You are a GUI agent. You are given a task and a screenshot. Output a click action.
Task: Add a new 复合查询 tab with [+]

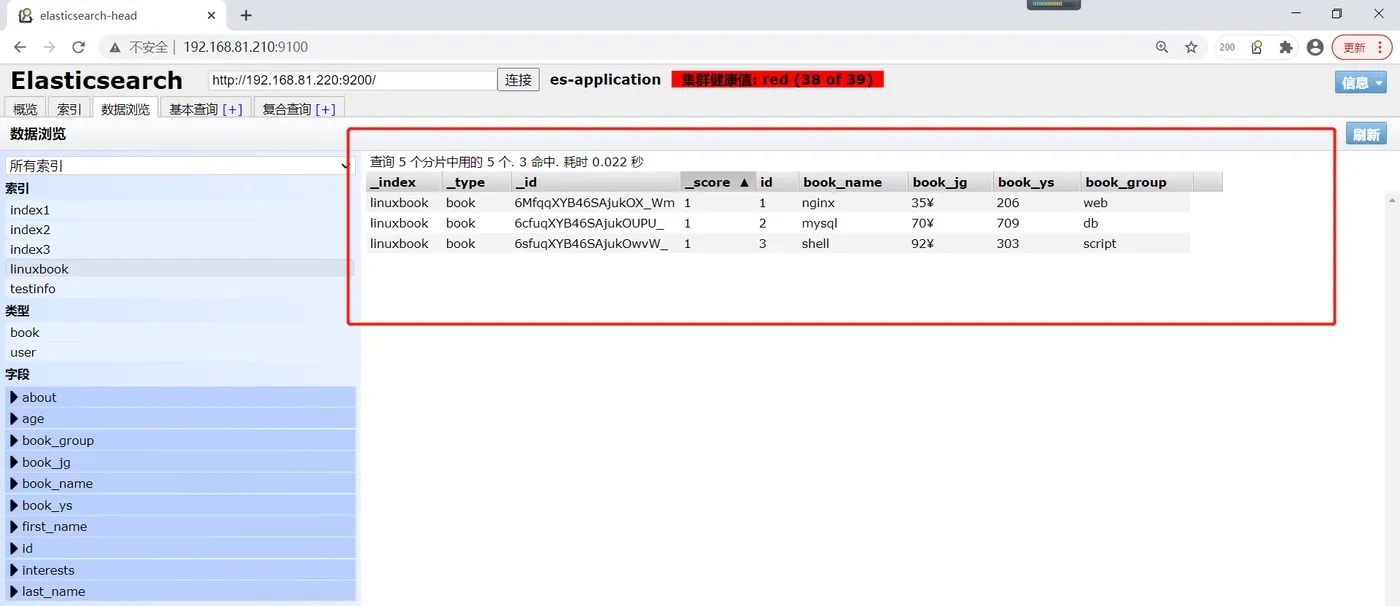click(325, 109)
